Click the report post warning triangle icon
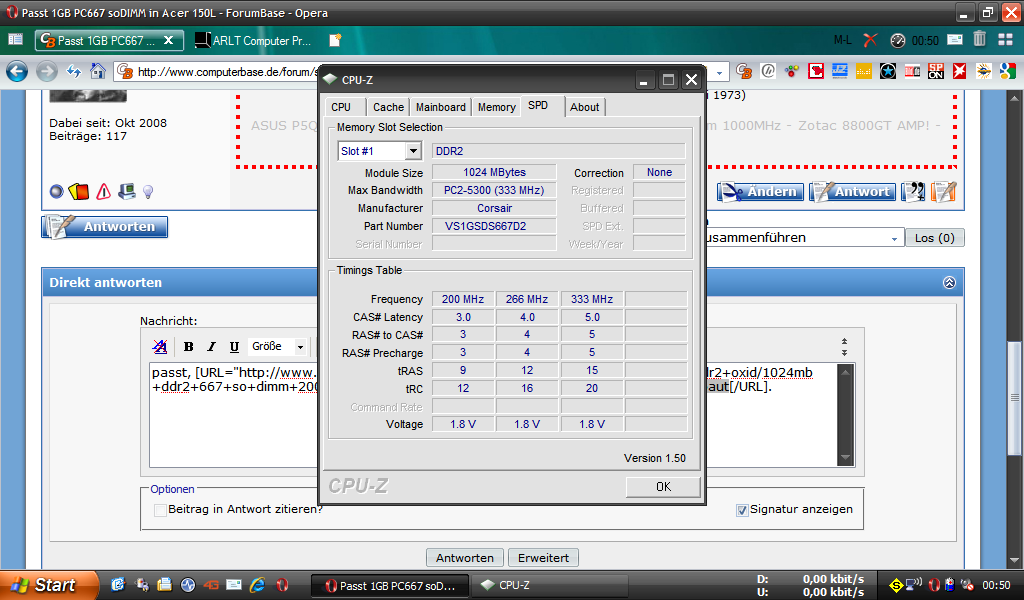 (103, 191)
